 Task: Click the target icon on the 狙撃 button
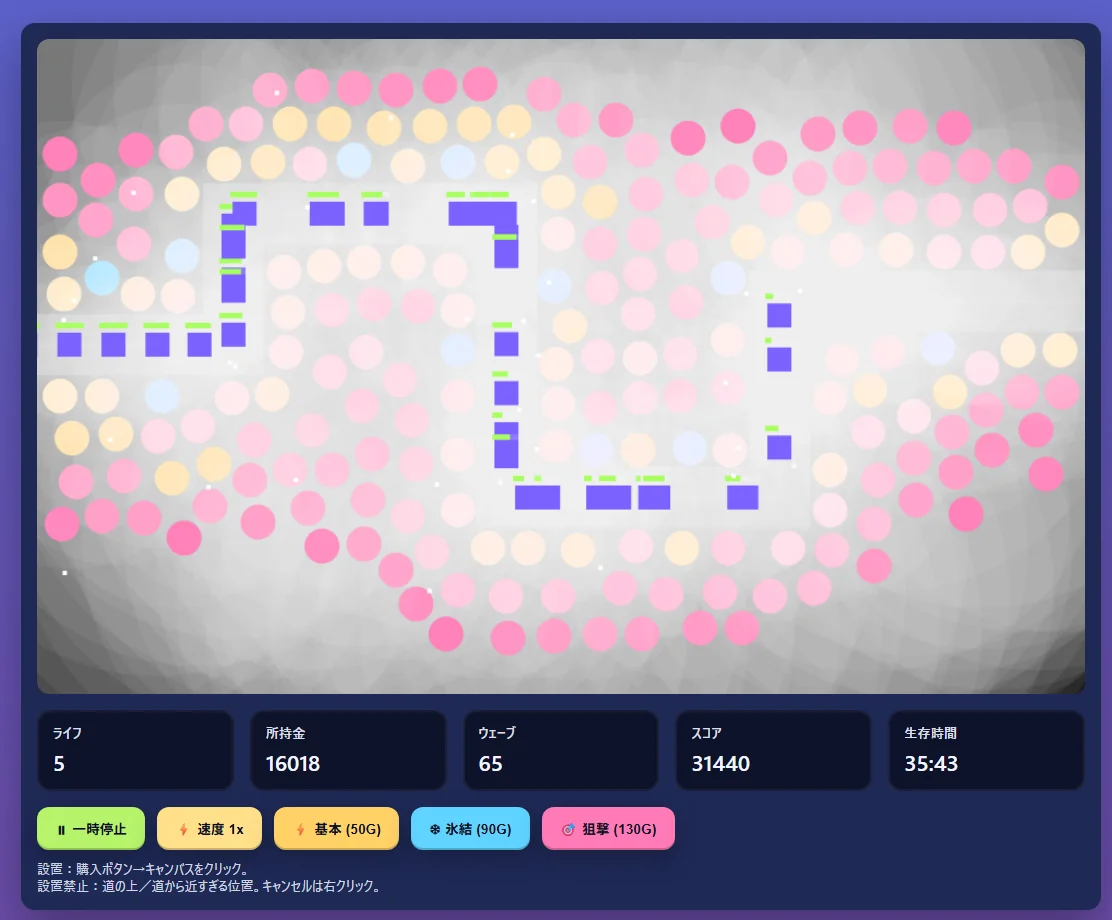pos(568,829)
